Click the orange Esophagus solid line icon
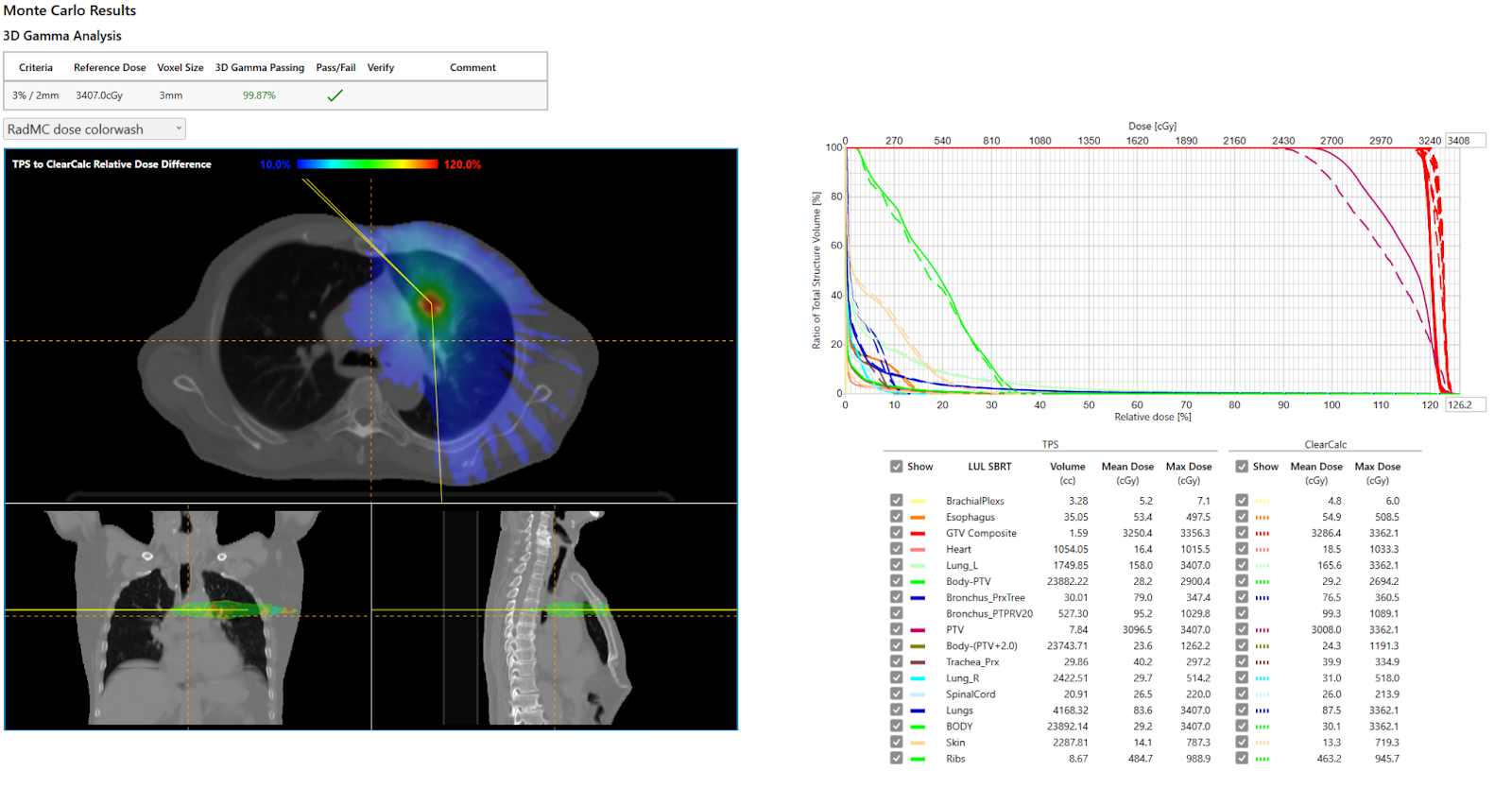 918,518
